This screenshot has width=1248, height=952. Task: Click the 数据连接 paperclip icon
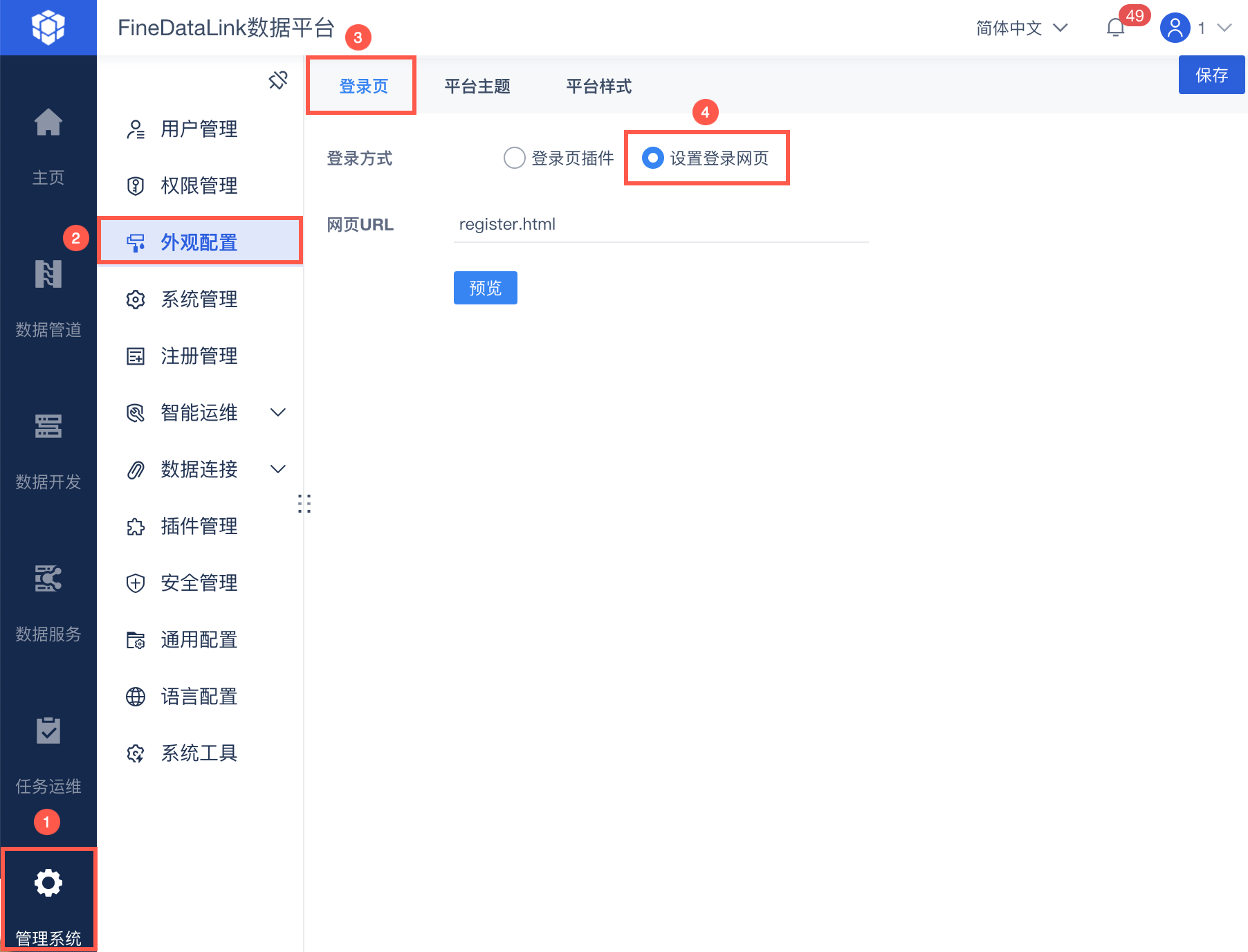[136, 470]
